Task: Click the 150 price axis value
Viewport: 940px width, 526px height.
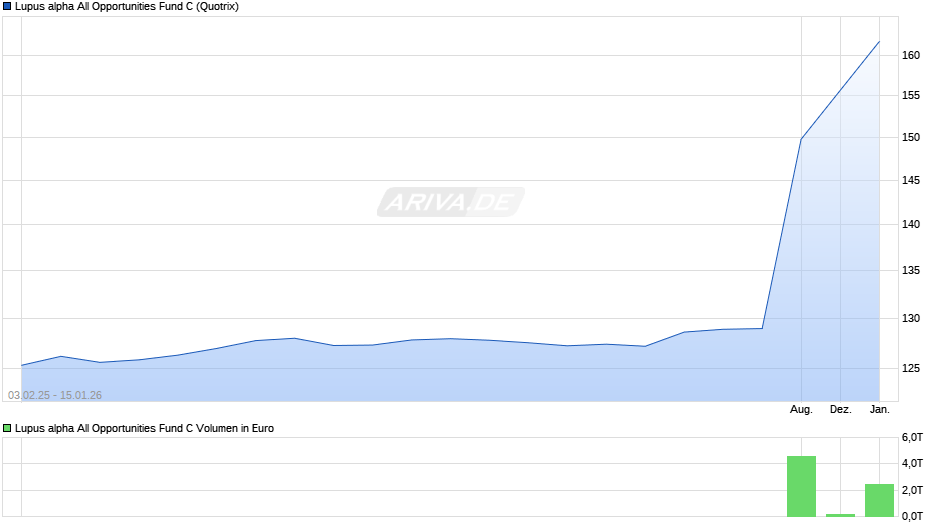Action: tap(911, 137)
